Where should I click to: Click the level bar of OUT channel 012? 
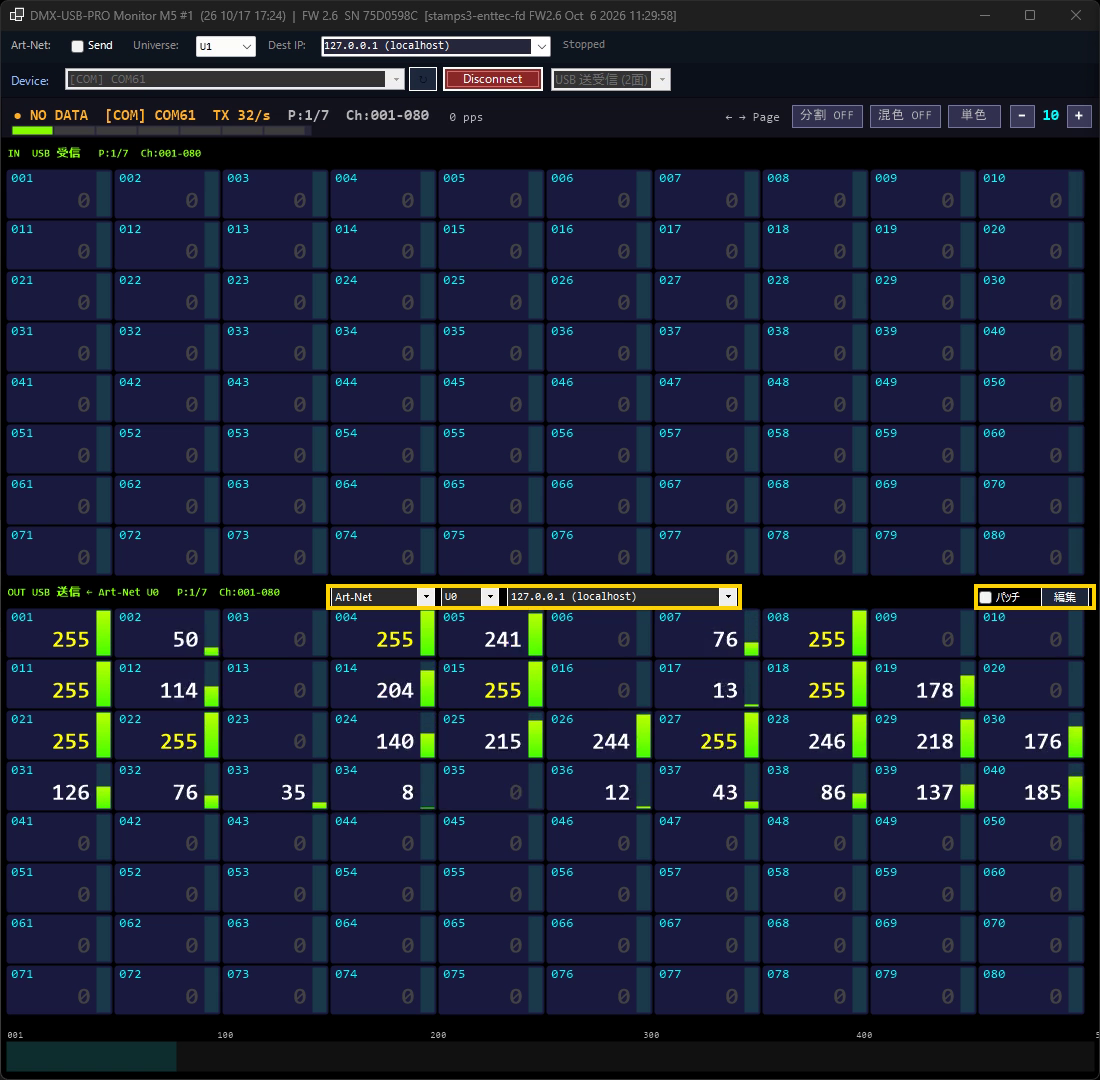pos(211,684)
